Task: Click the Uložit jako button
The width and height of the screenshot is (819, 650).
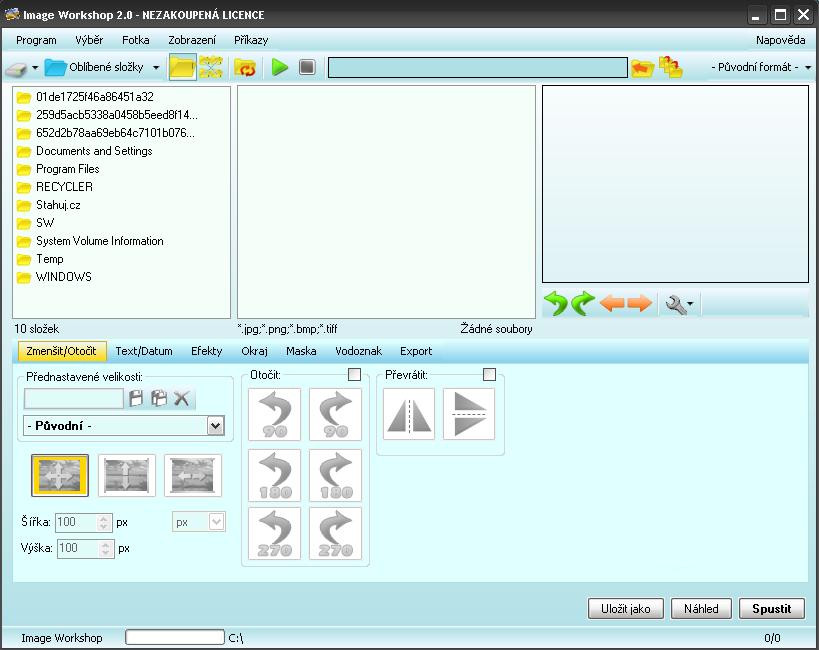Action: click(x=626, y=609)
